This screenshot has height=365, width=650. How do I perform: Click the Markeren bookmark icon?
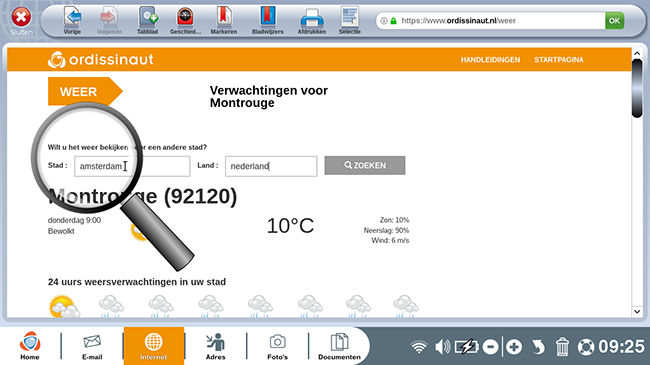pos(223,20)
